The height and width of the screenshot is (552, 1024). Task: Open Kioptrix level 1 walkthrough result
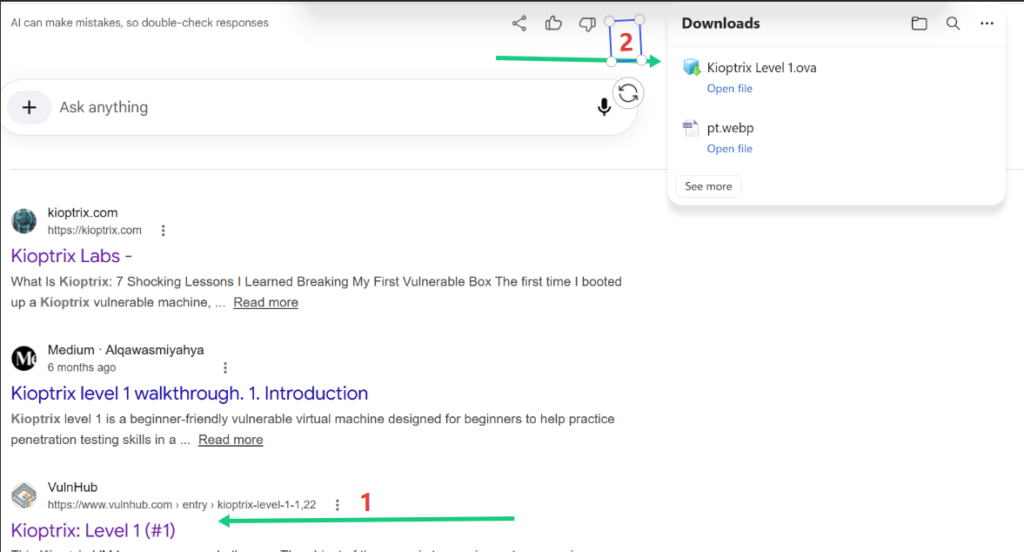[x=189, y=393]
